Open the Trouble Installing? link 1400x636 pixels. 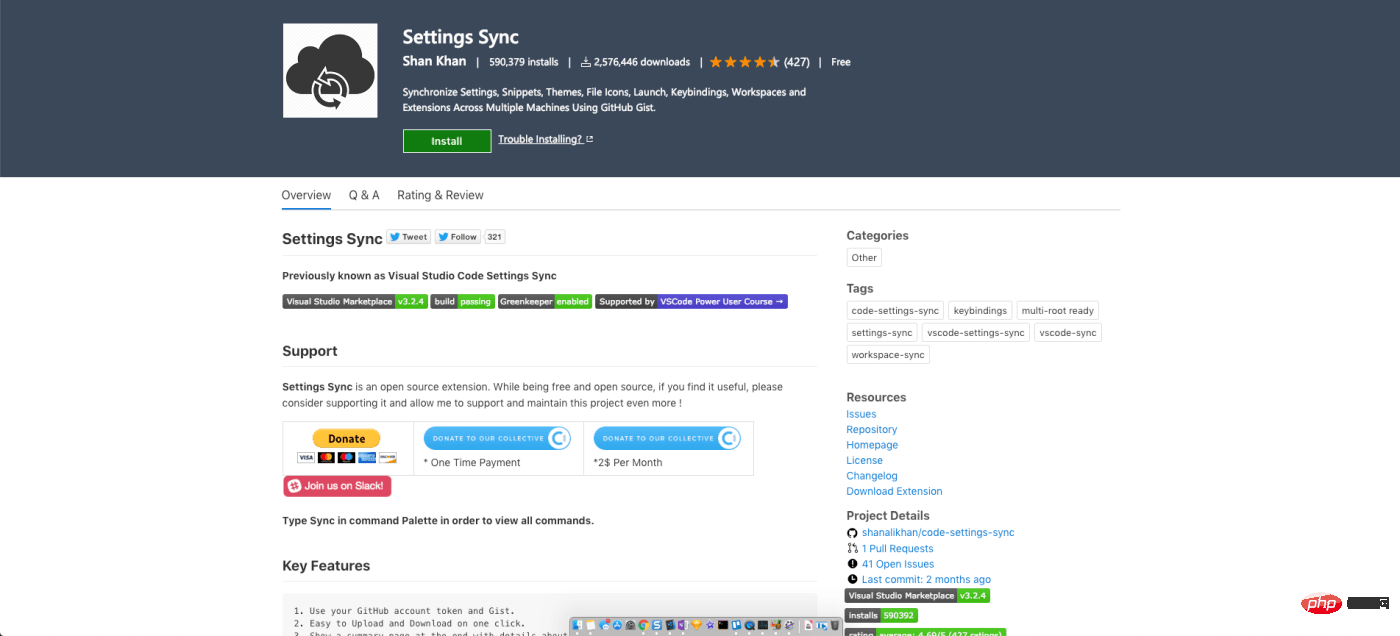540,139
